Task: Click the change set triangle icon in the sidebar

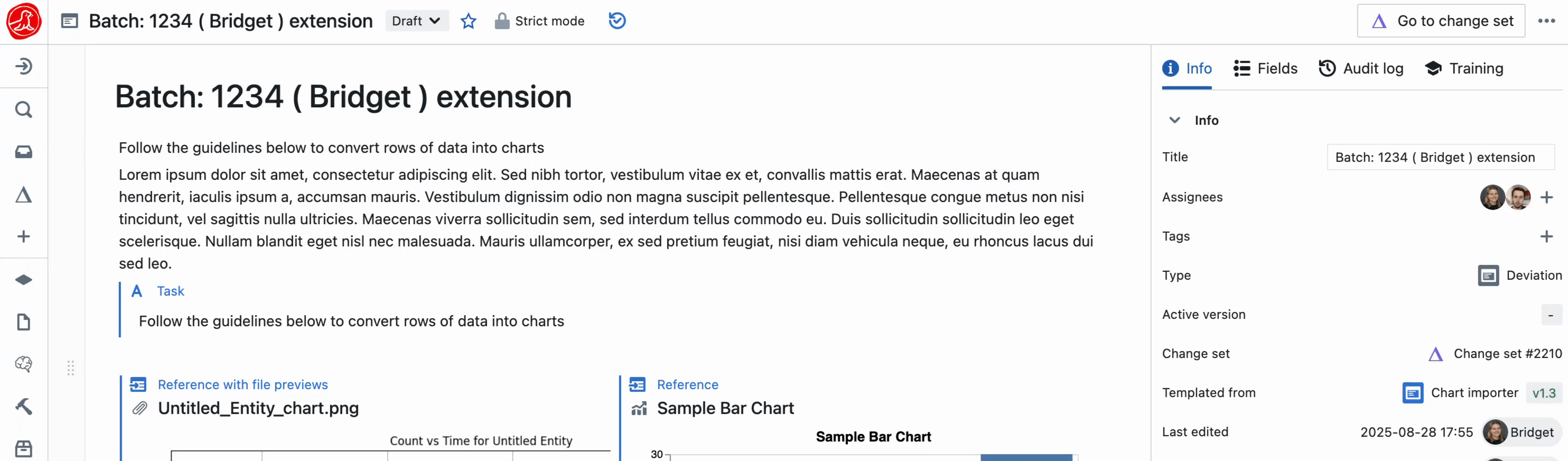Action: pos(23,195)
